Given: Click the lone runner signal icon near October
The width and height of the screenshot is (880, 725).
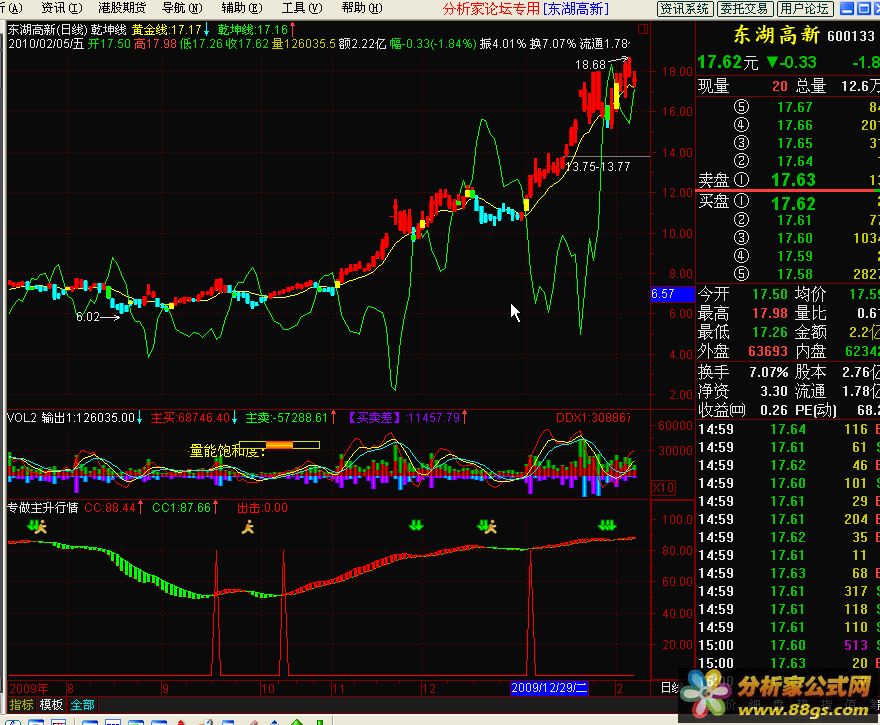Looking at the screenshot, I should [x=248, y=526].
